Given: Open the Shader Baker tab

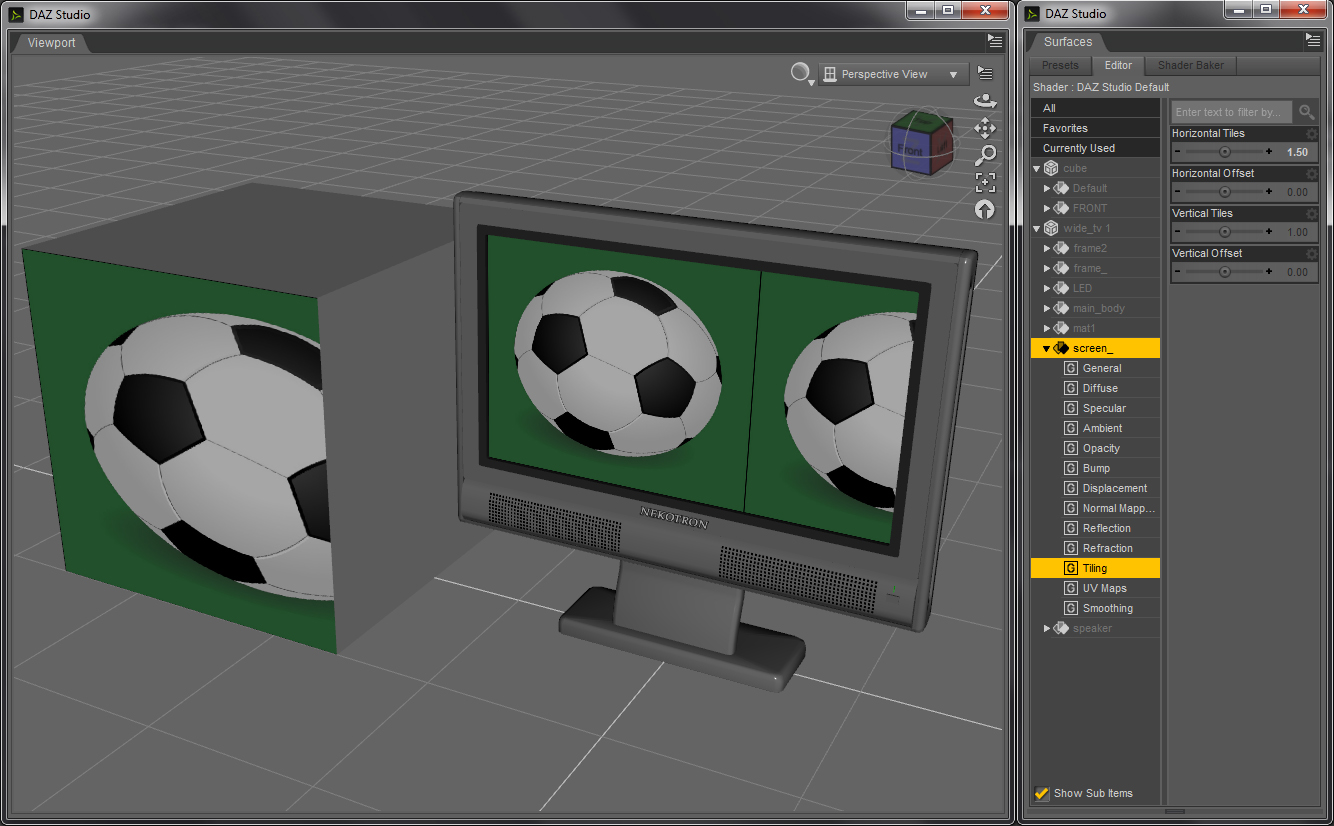Looking at the screenshot, I should (1191, 65).
